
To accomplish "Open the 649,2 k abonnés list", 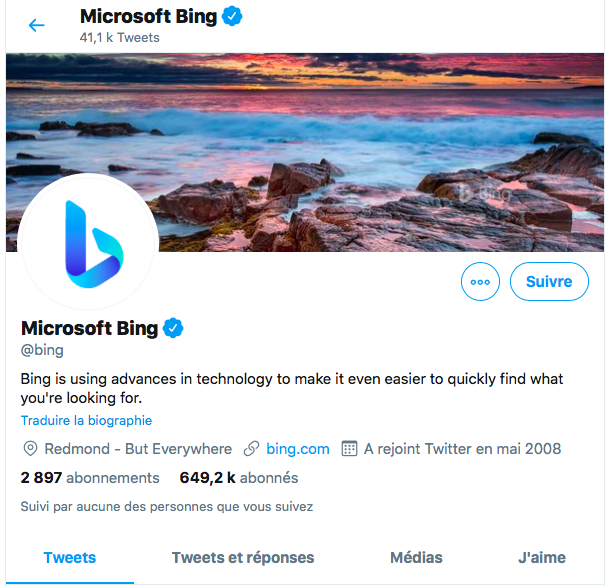I will [x=239, y=478].
